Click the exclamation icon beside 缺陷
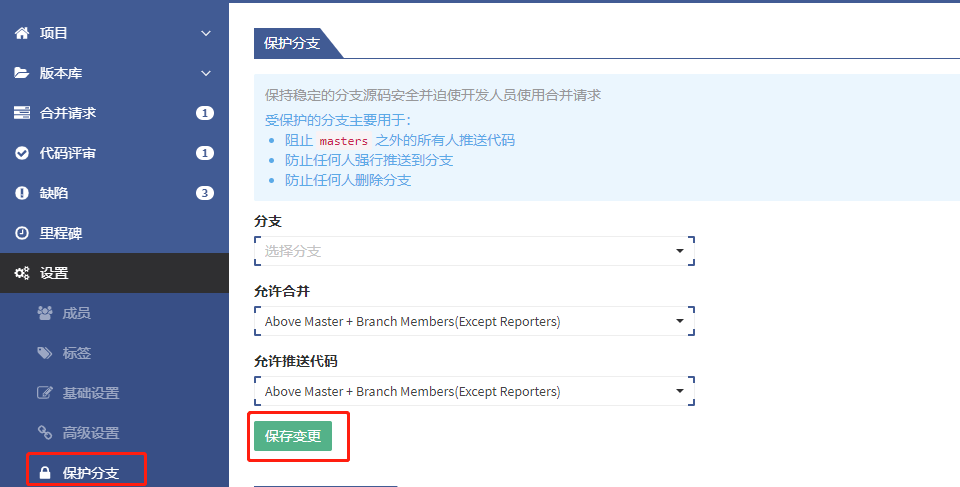 click(22, 193)
